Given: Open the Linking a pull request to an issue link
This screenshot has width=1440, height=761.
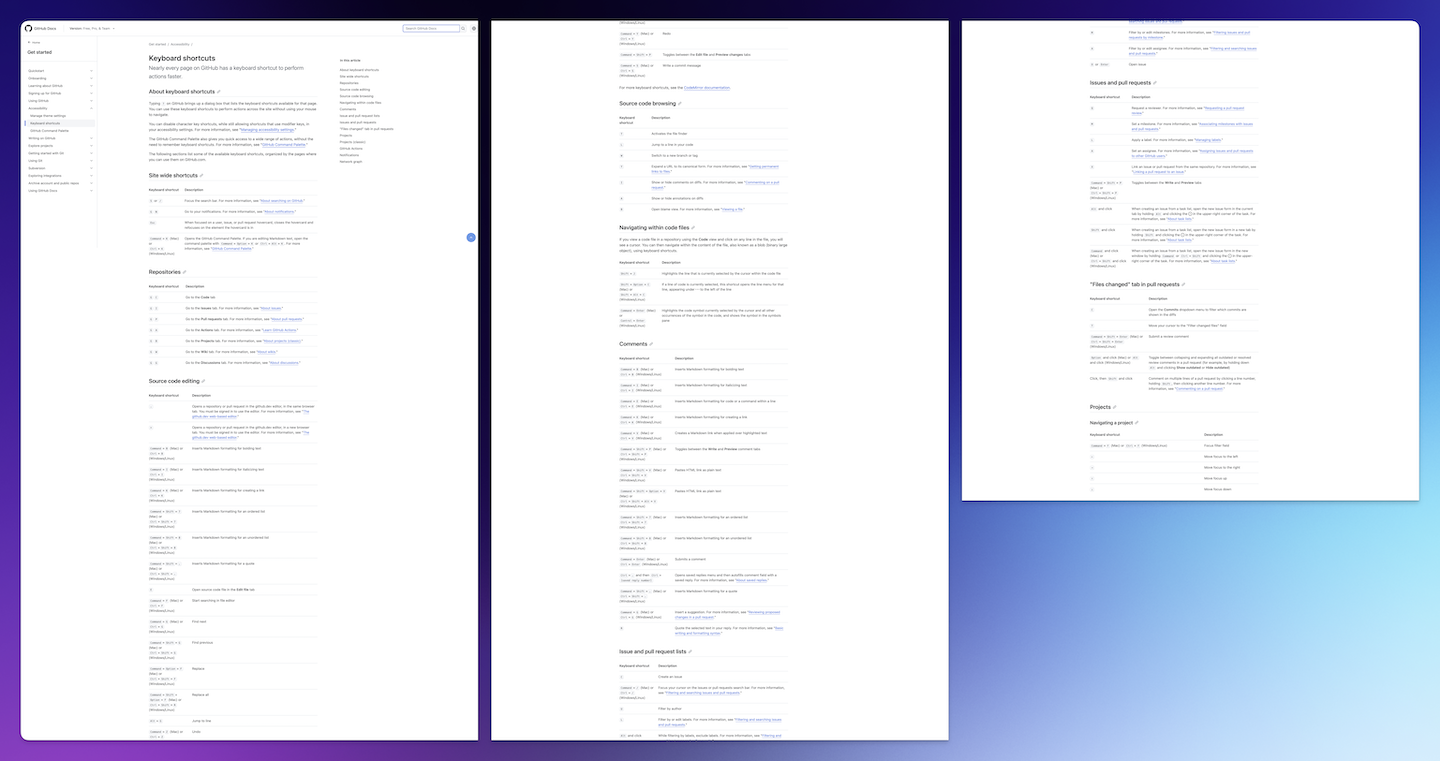Looking at the screenshot, I should [1158, 172].
